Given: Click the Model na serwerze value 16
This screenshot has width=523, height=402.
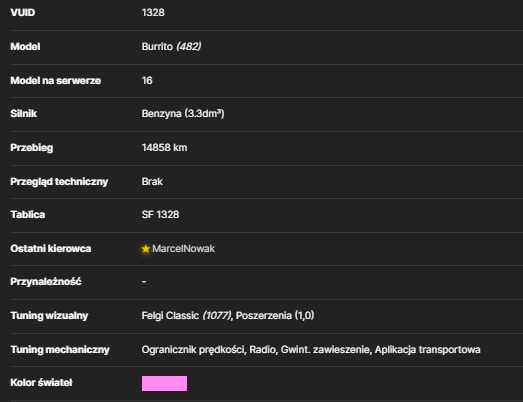Looking at the screenshot, I should [x=147, y=80].
